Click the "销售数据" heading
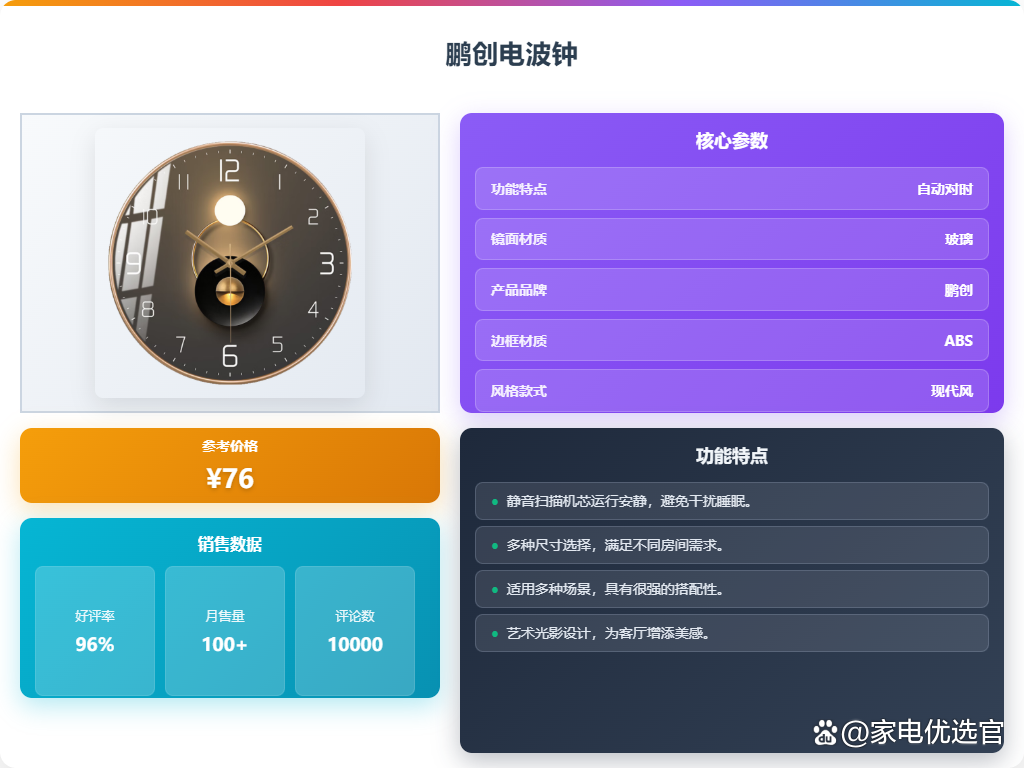This screenshot has height=768, width=1024. (x=230, y=544)
